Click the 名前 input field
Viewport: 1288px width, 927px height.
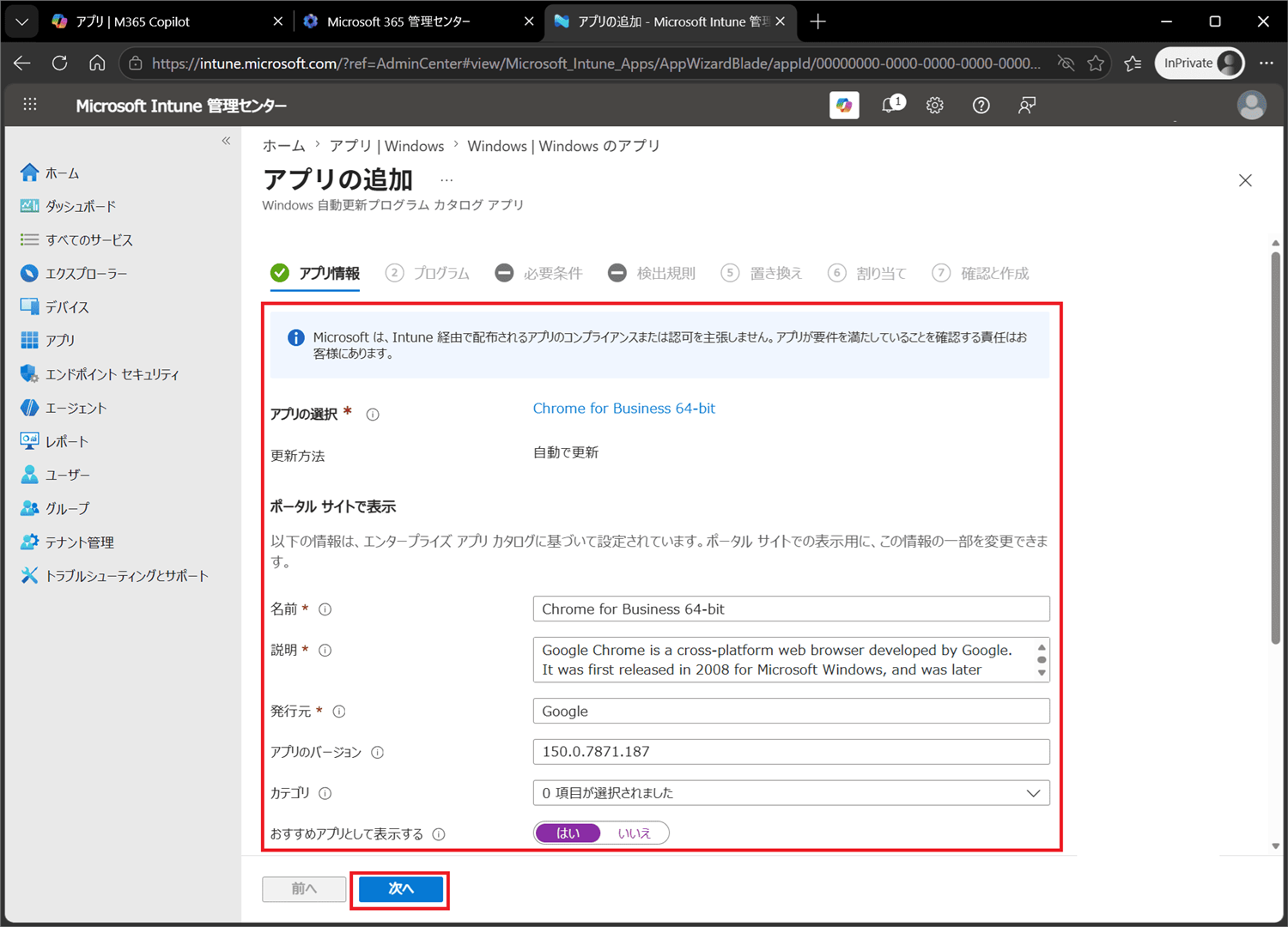click(791, 609)
